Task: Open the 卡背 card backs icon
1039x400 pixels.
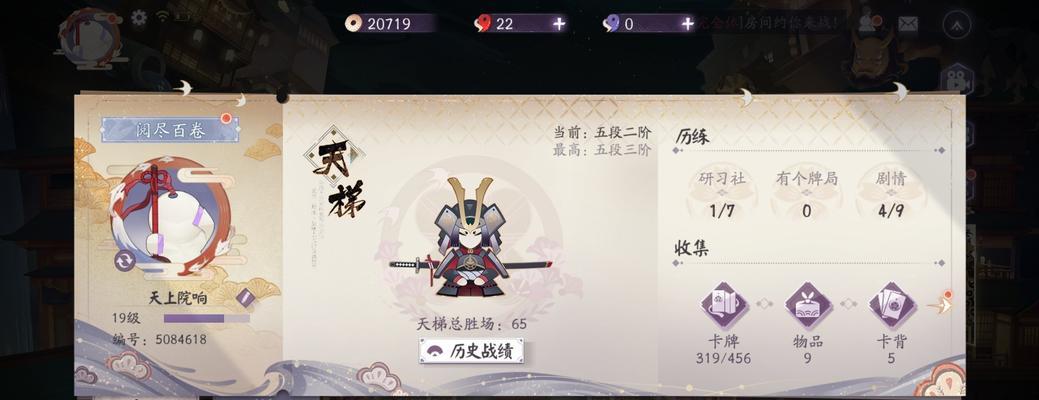Action: click(892, 305)
